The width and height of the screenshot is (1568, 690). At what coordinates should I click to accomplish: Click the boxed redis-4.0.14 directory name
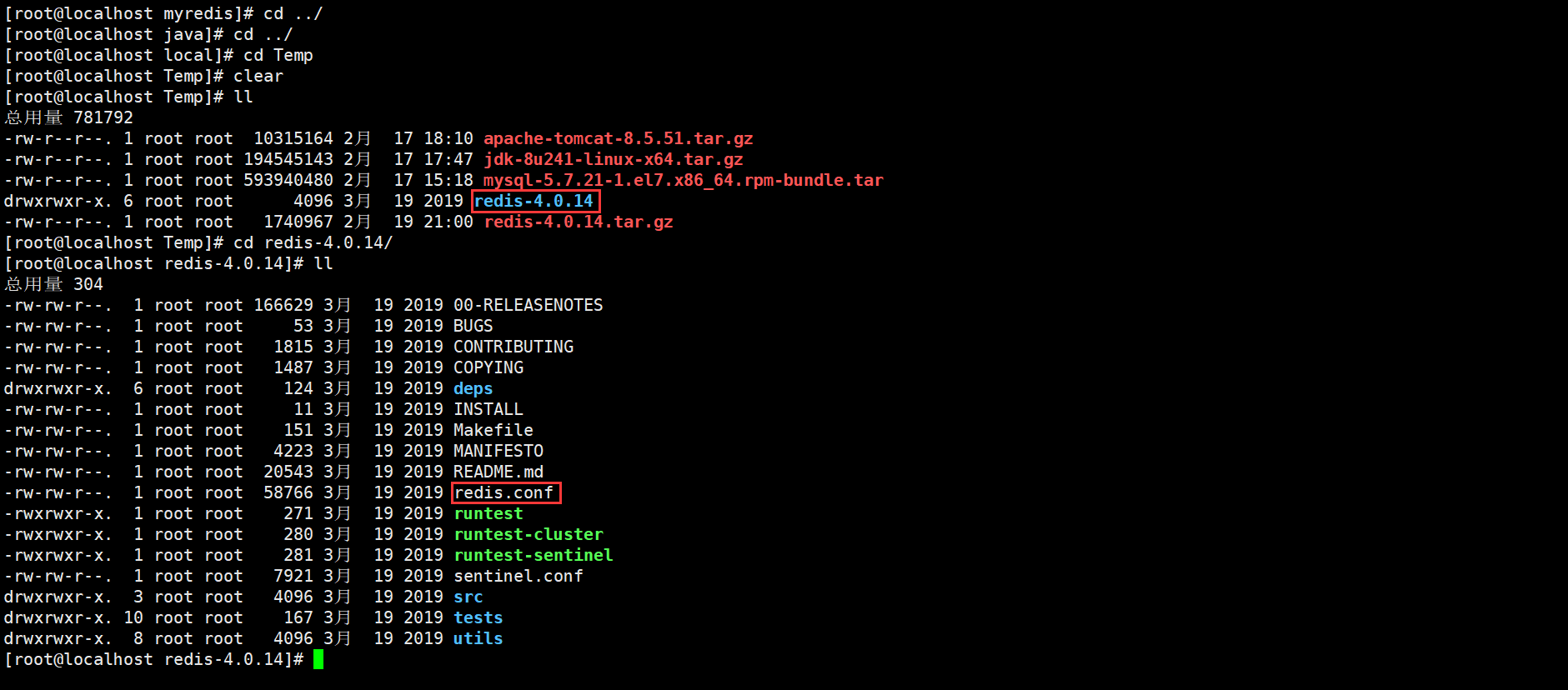click(534, 201)
